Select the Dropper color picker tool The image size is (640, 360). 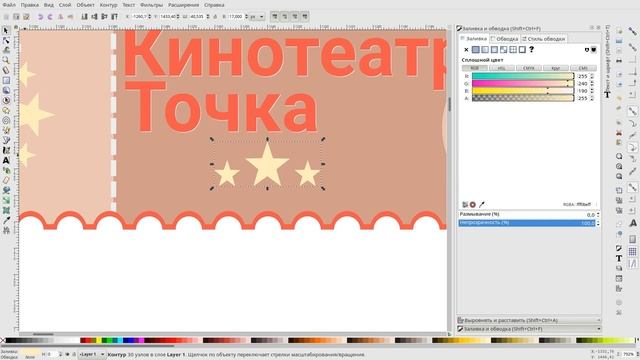(6, 220)
